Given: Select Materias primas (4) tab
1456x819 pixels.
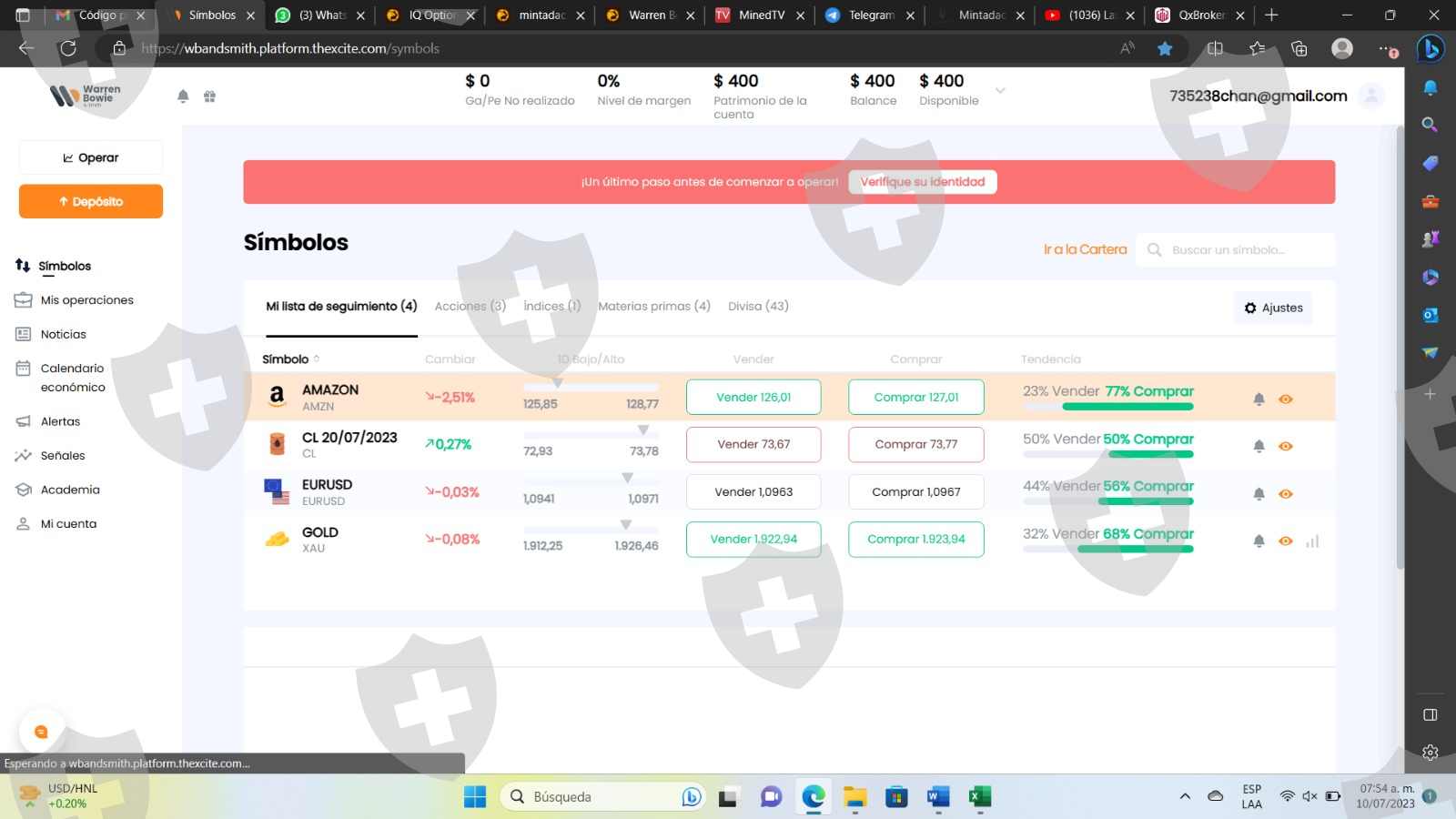Looking at the screenshot, I should click(653, 307).
